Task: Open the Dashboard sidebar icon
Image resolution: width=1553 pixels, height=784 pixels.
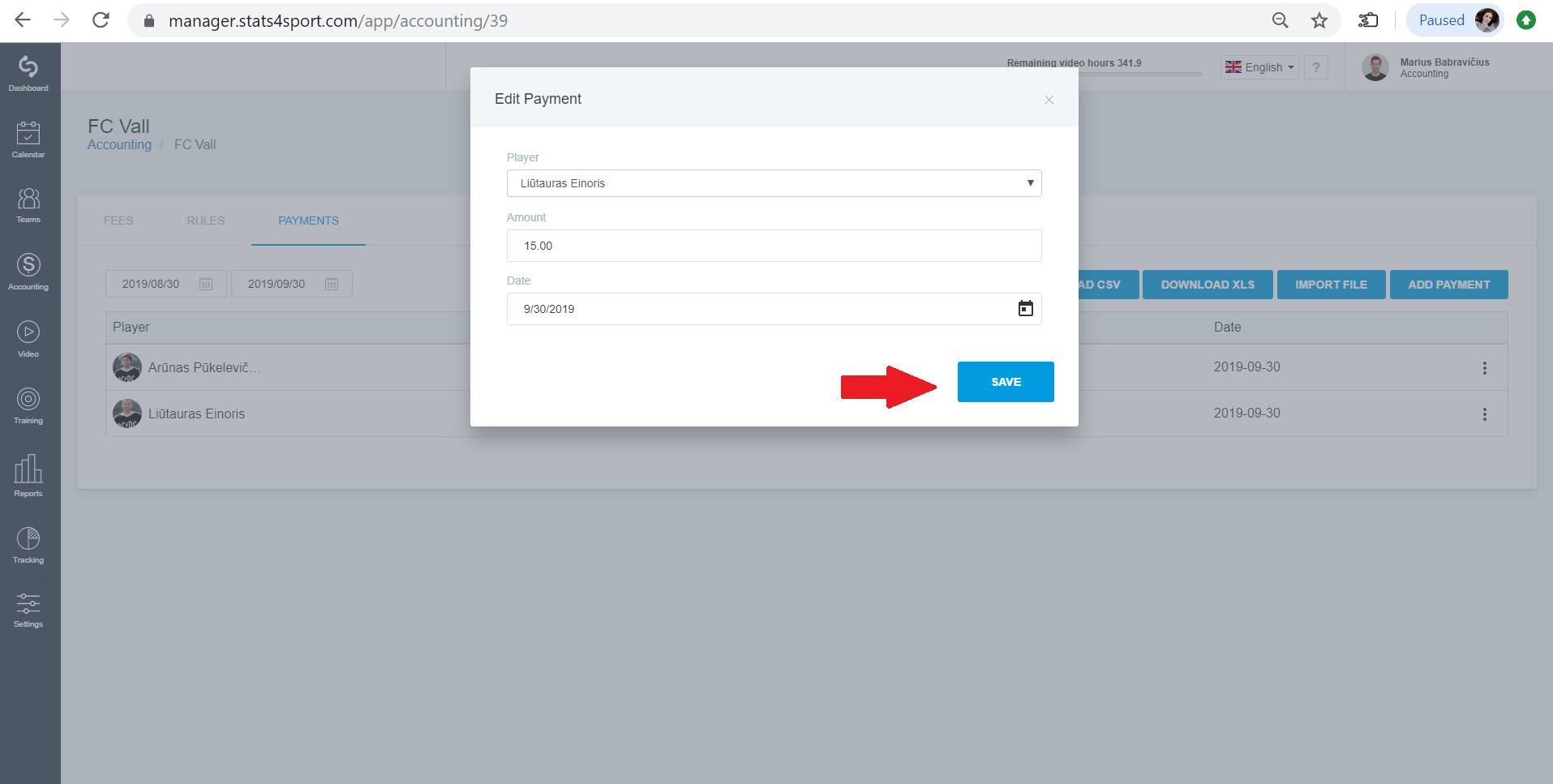Action: pyautogui.click(x=28, y=73)
